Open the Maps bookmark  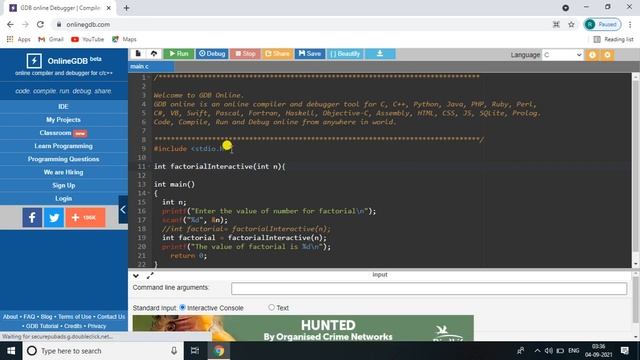[x=124, y=39]
